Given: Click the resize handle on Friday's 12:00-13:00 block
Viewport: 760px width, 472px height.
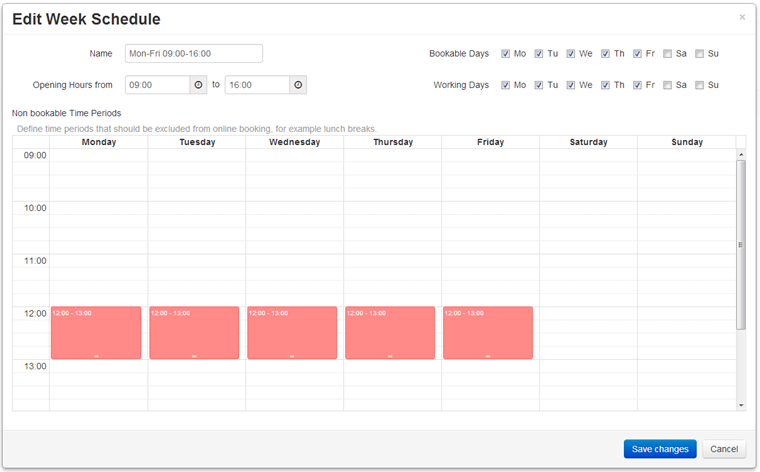Looking at the screenshot, I should [x=488, y=356].
